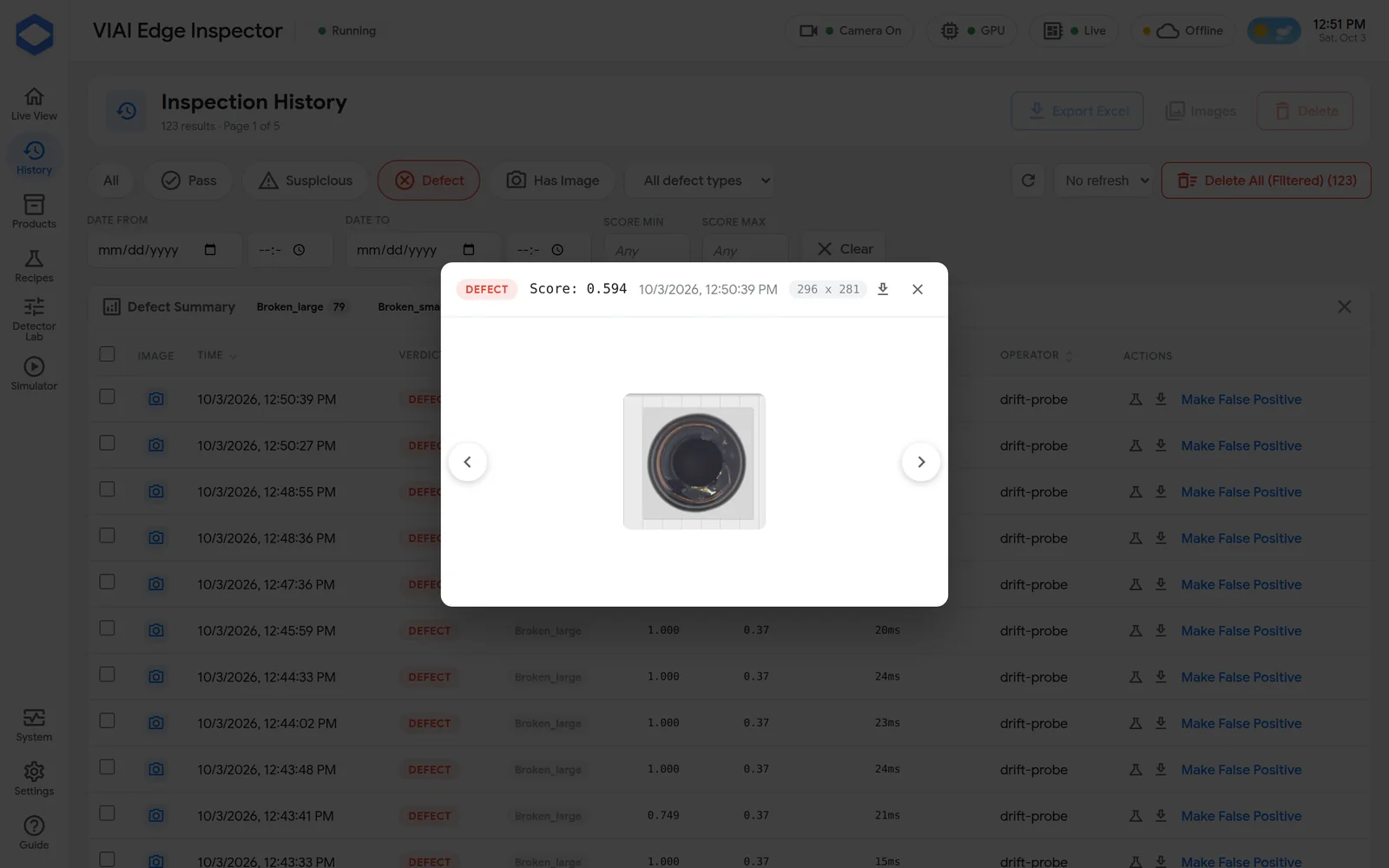1389x868 pixels.
Task: Download the 12:48:55 PM row result
Action: pyautogui.click(x=1161, y=491)
